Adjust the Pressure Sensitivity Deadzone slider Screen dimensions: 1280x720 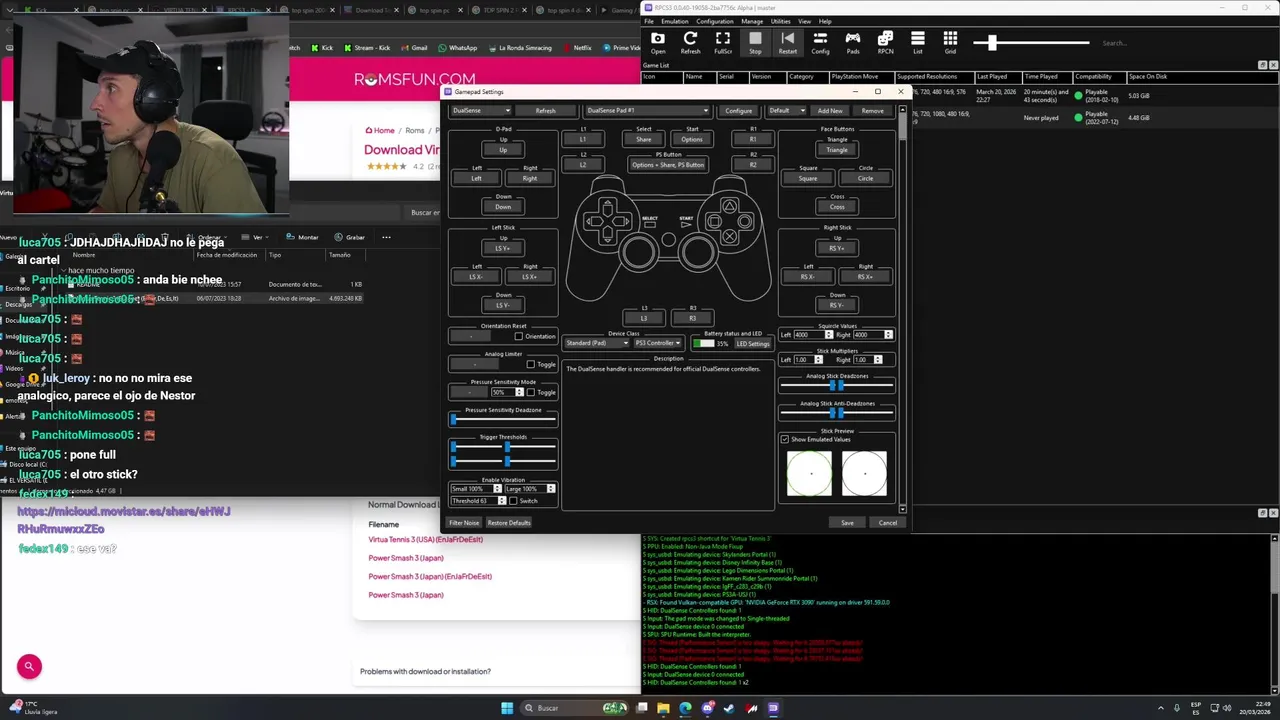pyautogui.click(x=503, y=420)
